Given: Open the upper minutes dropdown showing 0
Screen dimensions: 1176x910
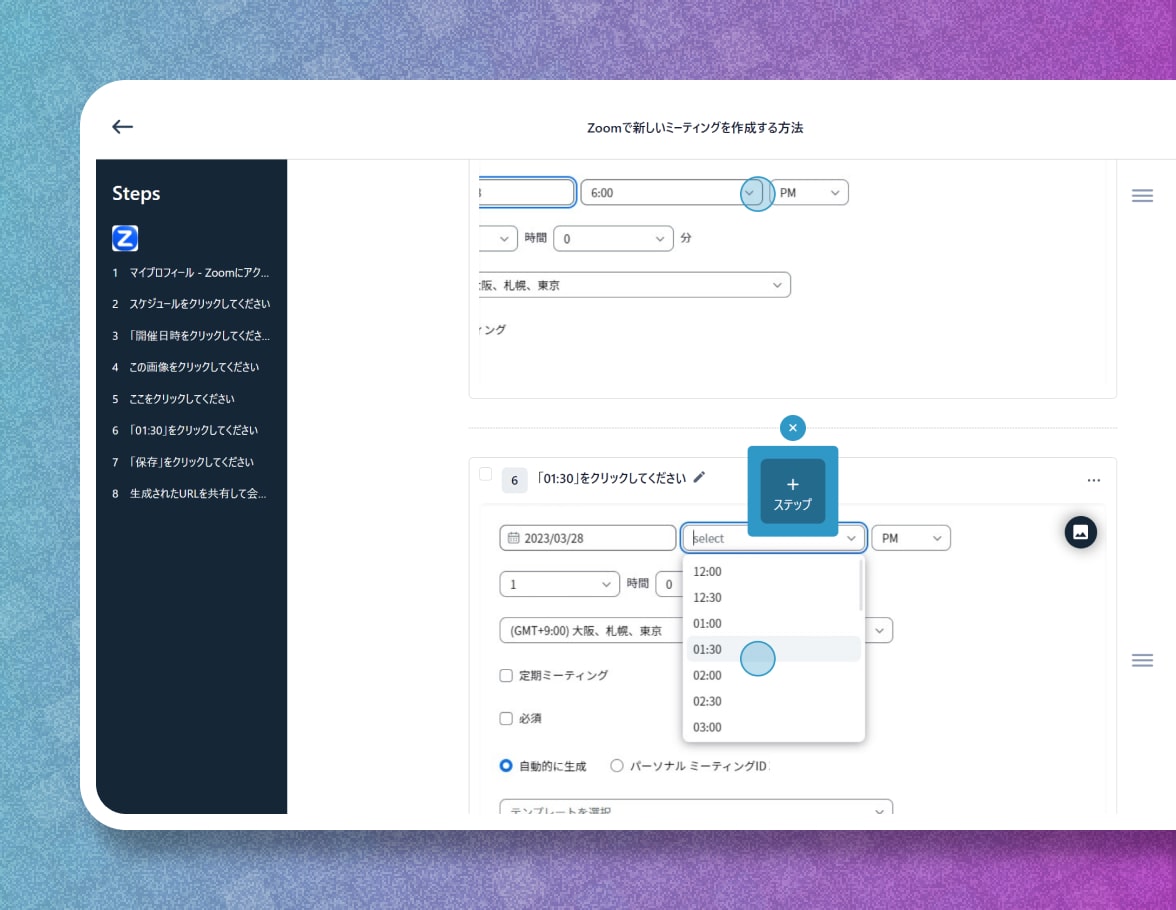Looking at the screenshot, I should 613,239.
